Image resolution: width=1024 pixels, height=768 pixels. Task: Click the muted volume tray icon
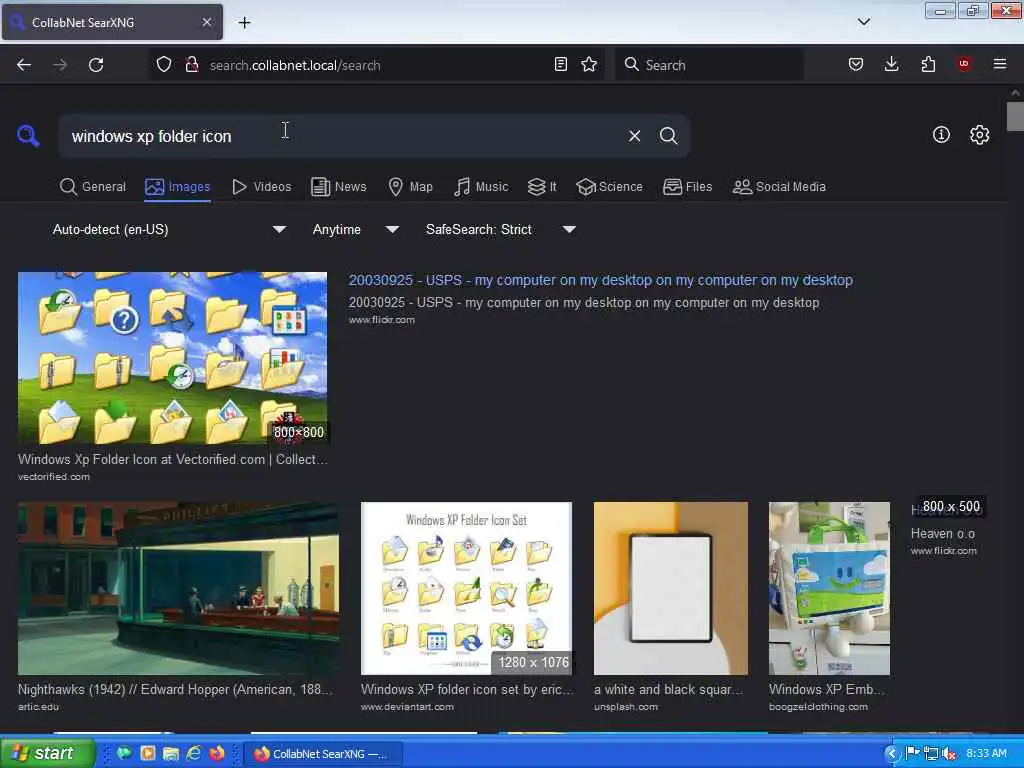click(950, 754)
